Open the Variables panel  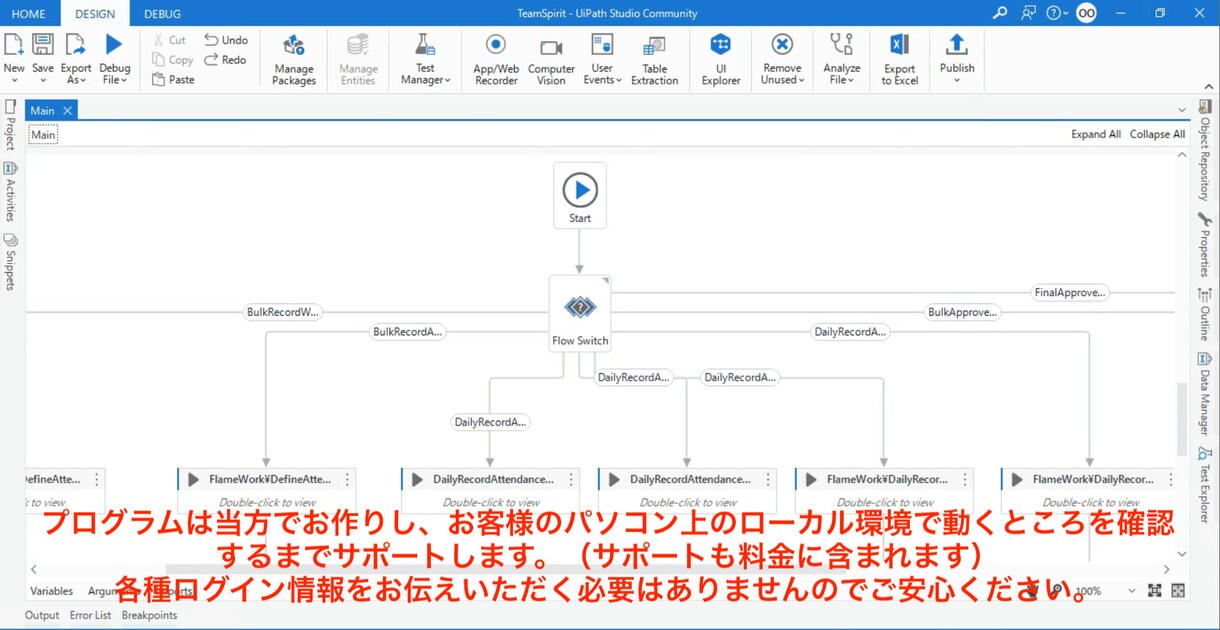(51, 591)
